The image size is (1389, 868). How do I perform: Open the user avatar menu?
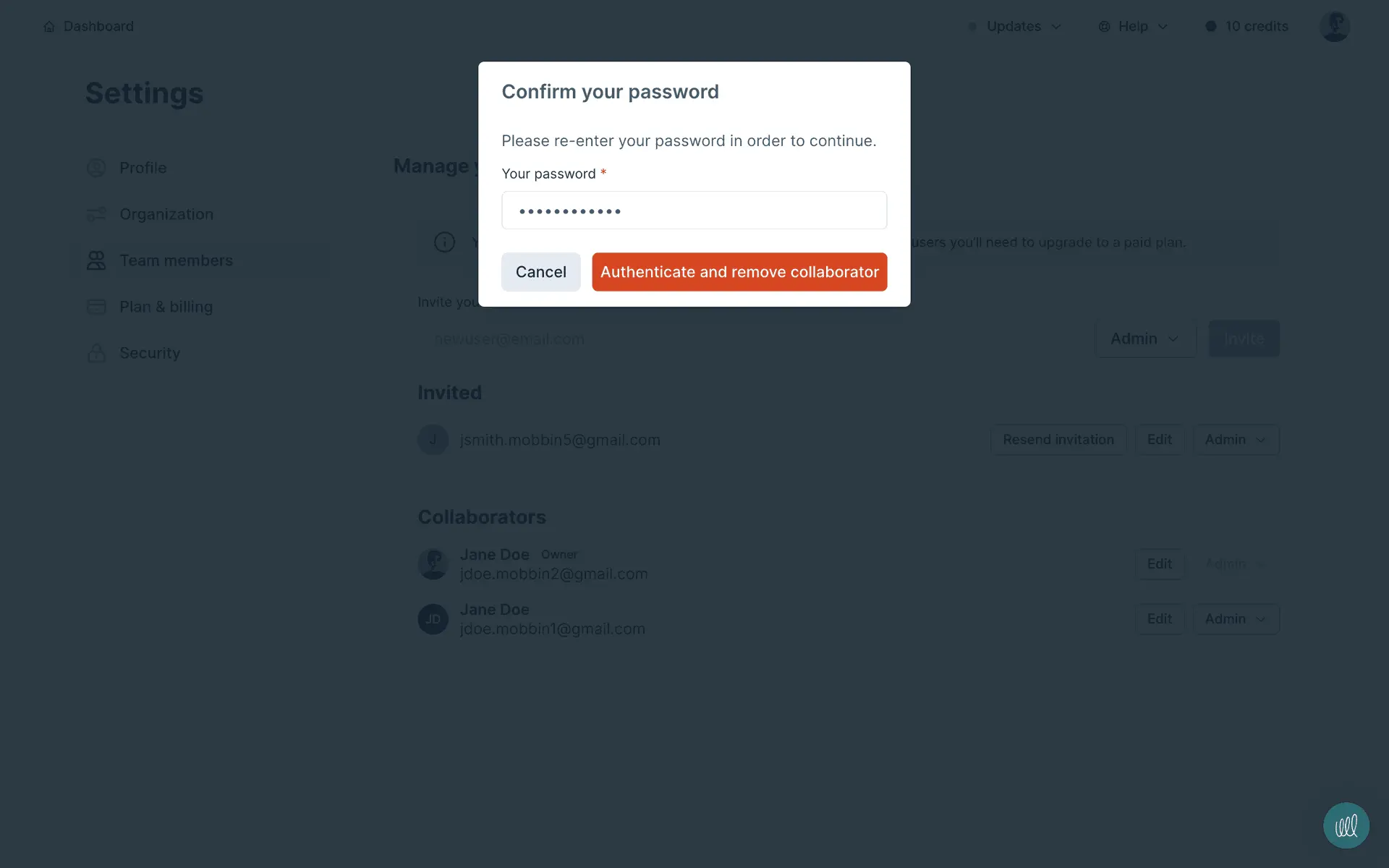(x=1334, y=27)
